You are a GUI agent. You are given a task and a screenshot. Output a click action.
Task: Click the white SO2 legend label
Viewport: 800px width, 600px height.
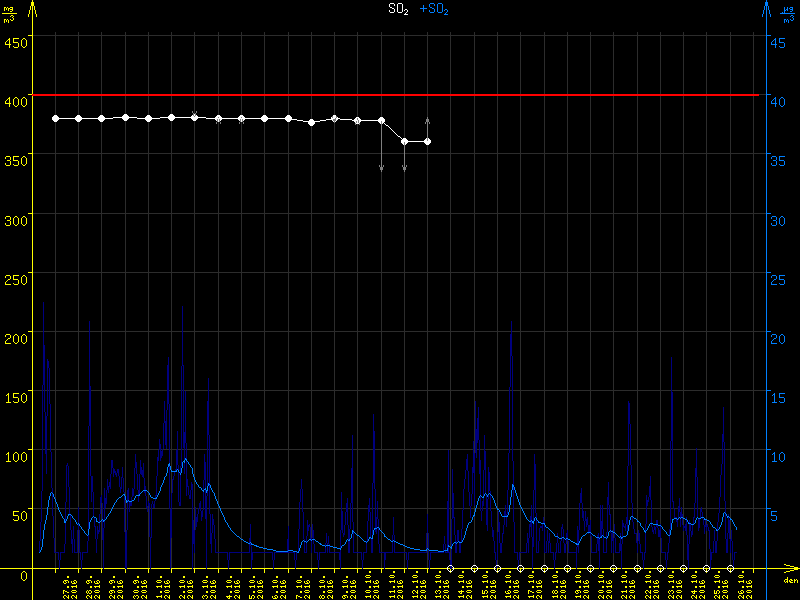(398, 9)
